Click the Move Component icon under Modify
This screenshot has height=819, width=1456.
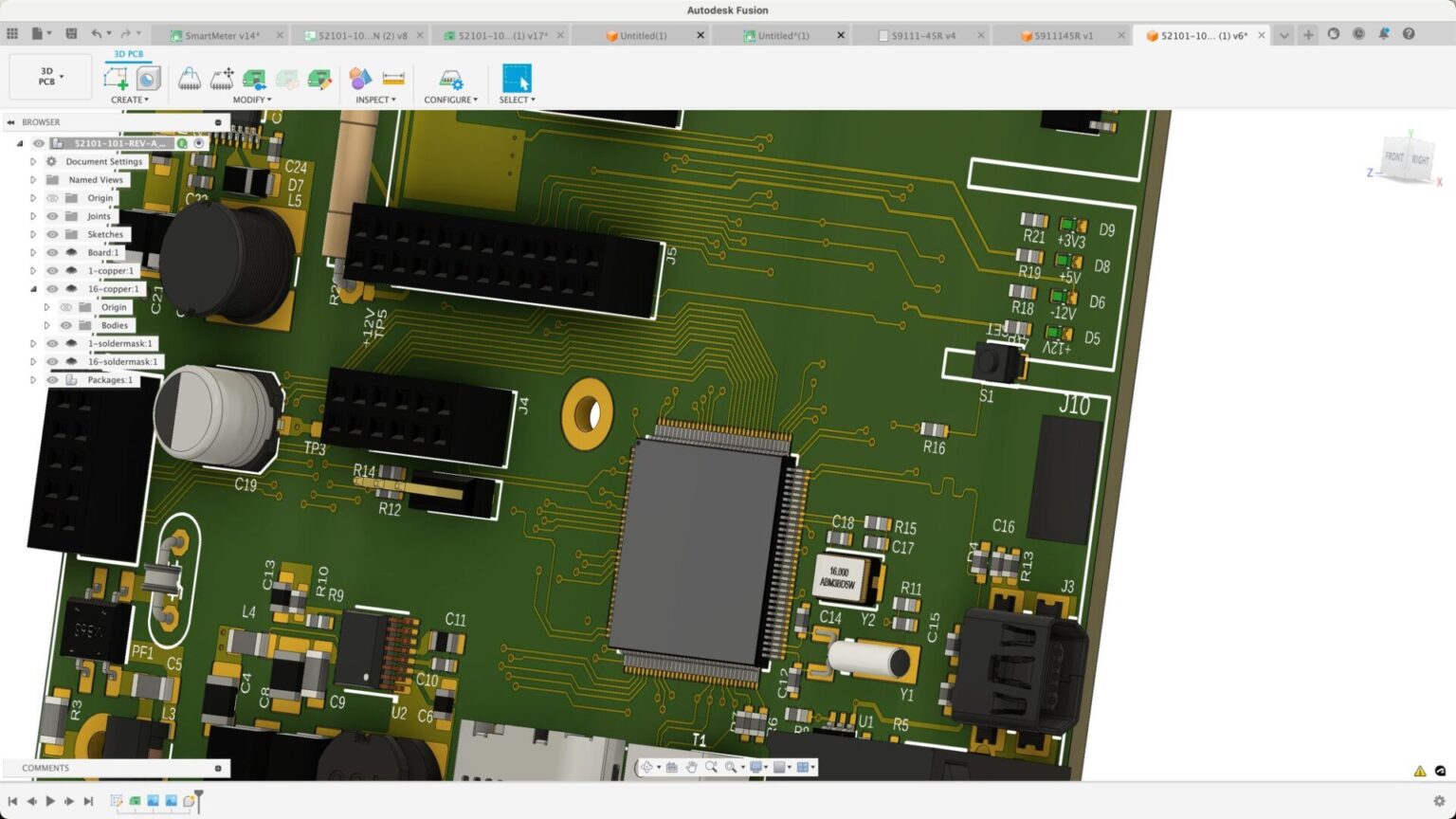click(x=221, y=80)
